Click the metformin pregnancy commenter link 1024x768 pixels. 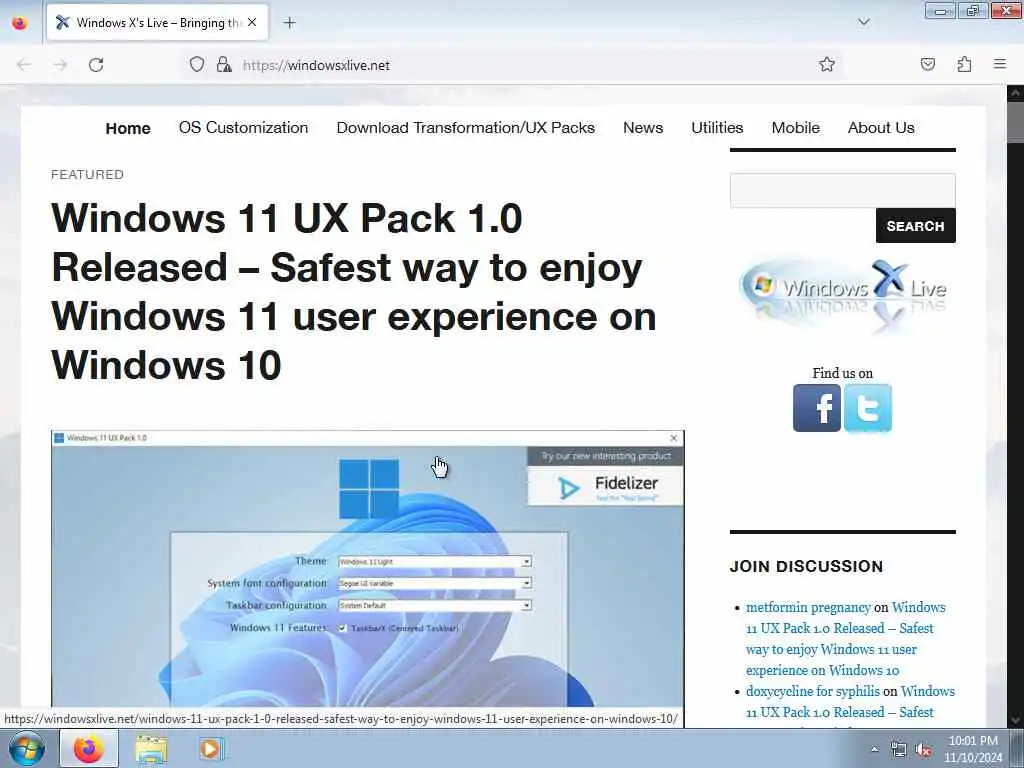coord(808,607)
